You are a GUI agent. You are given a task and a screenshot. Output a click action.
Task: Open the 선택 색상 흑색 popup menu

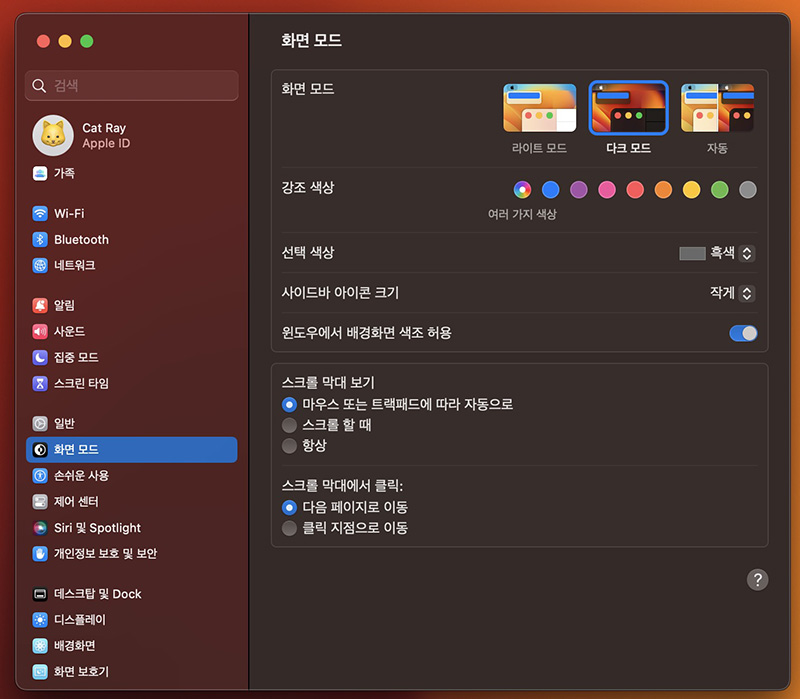[717, 253]
